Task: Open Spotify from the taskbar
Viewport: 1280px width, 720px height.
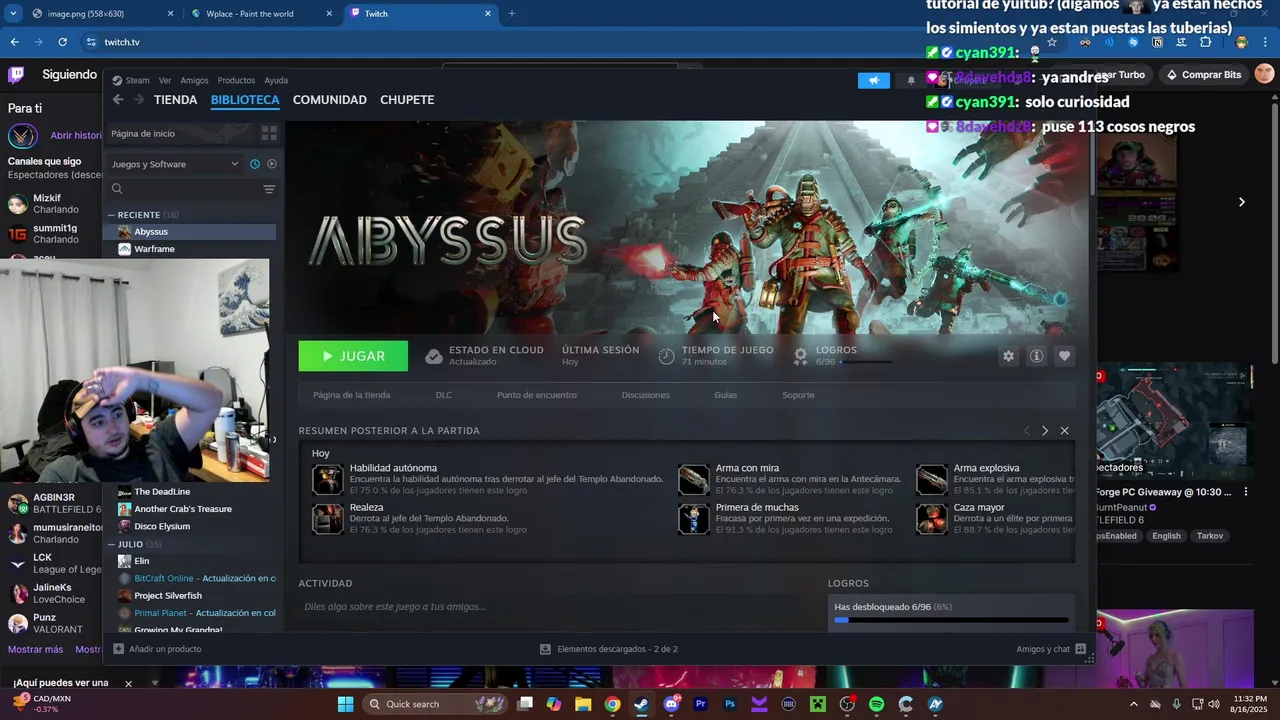Action: (877, 704)
